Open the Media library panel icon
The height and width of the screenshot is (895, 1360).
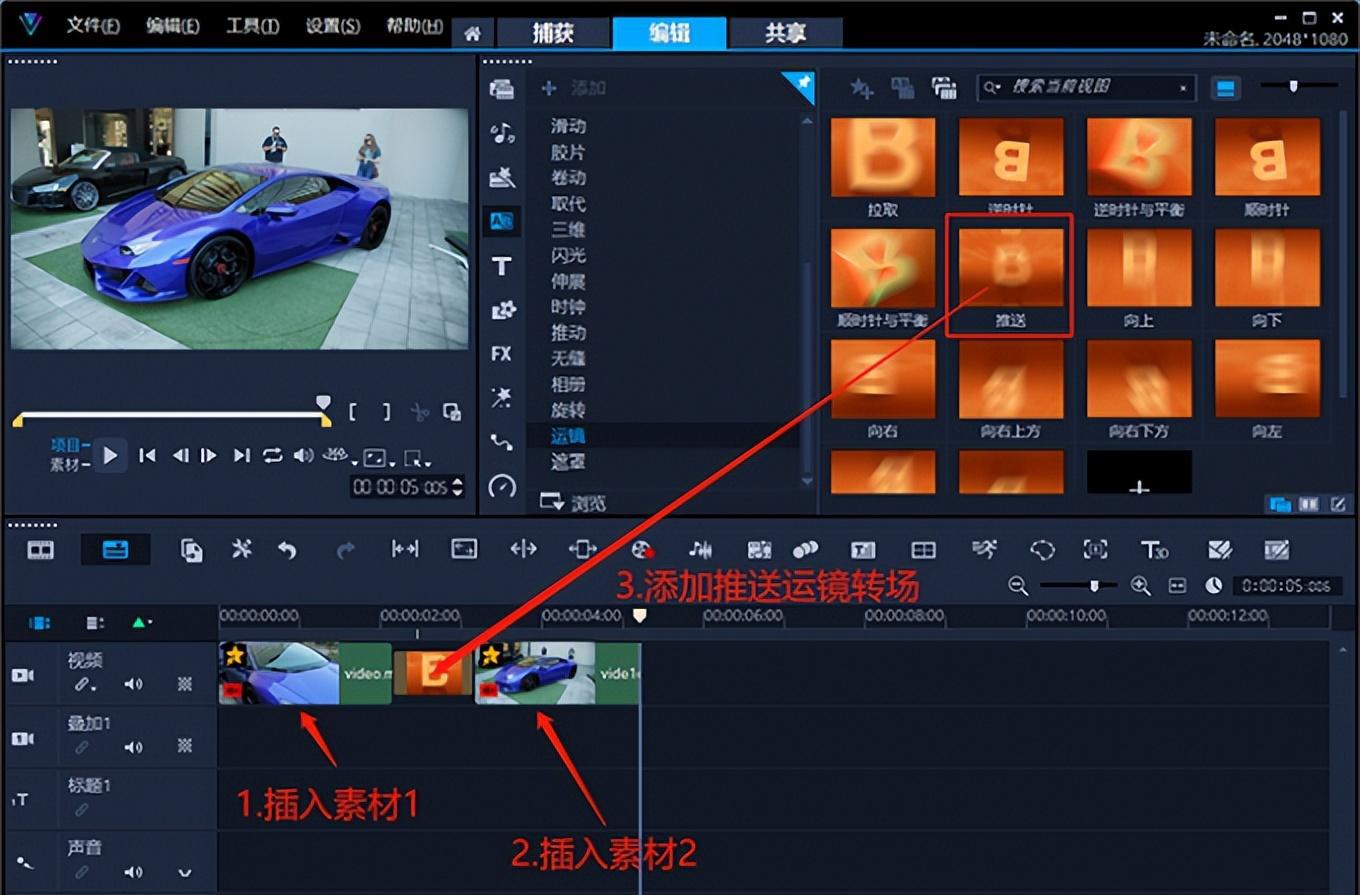coord(502,89)
